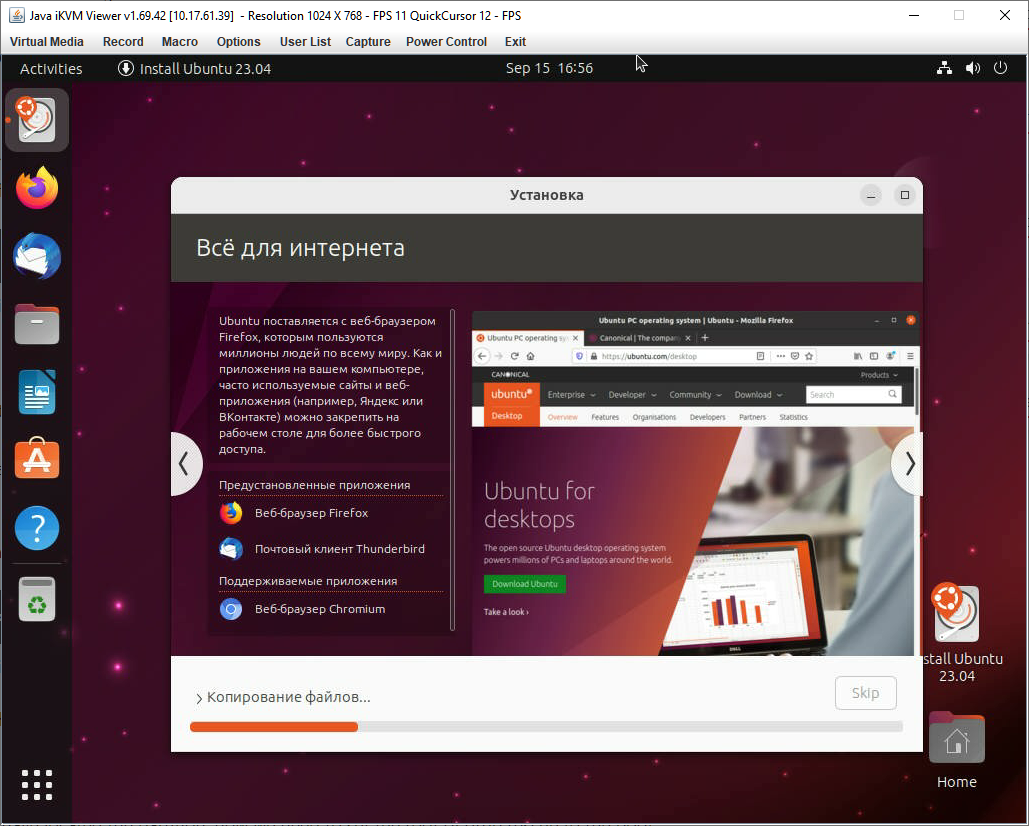Open the Sep 15 16:56 clock menu
Image resolution: width=1029 pixels, height=826 pixels.
click(549, 68)
